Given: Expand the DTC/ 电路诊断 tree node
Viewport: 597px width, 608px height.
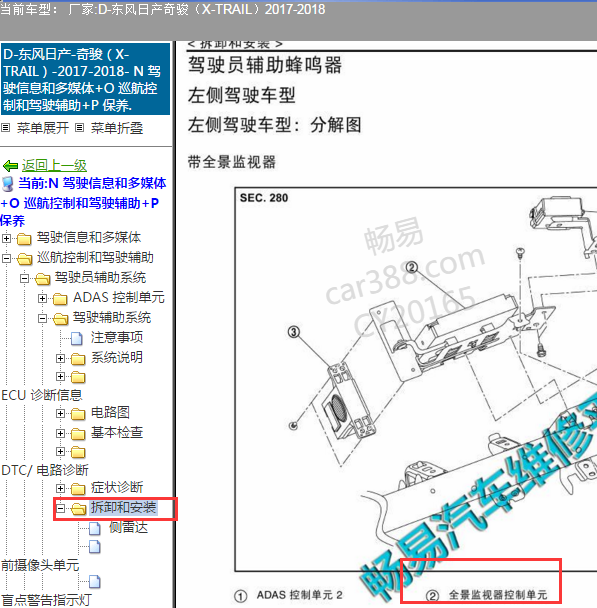Looking at the screenshot, I should point(60,451).
